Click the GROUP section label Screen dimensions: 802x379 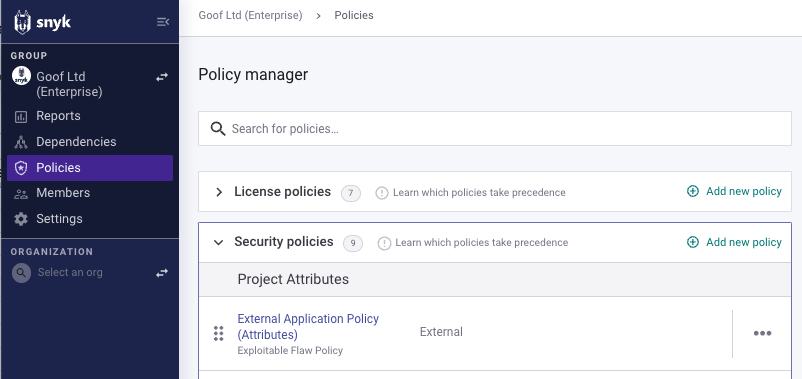[x=29, y=55]
